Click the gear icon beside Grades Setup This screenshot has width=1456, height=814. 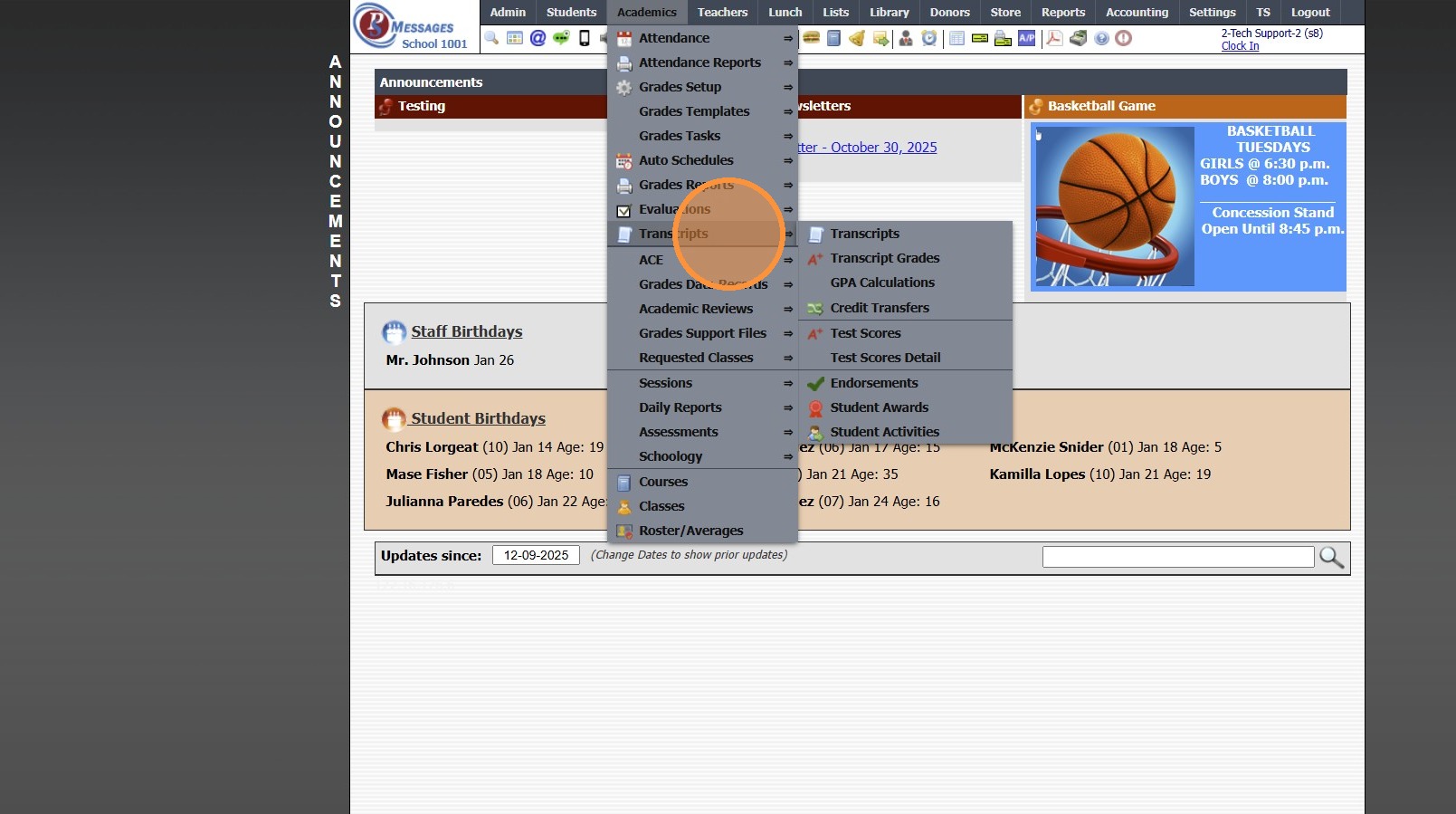[x=624, y=87]
